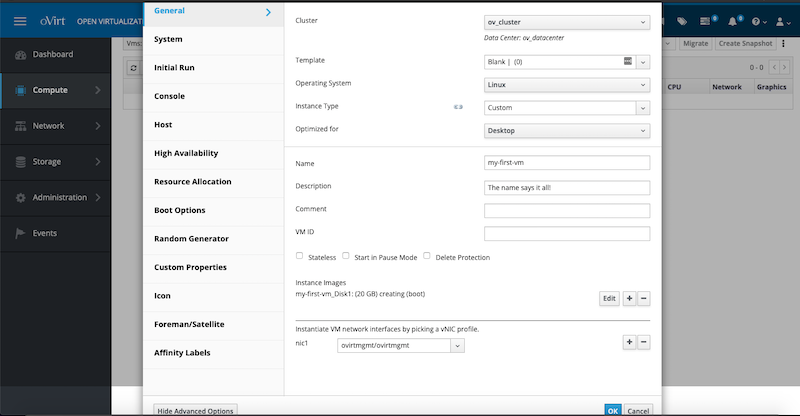This screenshot has height=416, width=800.
Task: Open the Template dropdown arrow
Action: click(x=643, y=62)
